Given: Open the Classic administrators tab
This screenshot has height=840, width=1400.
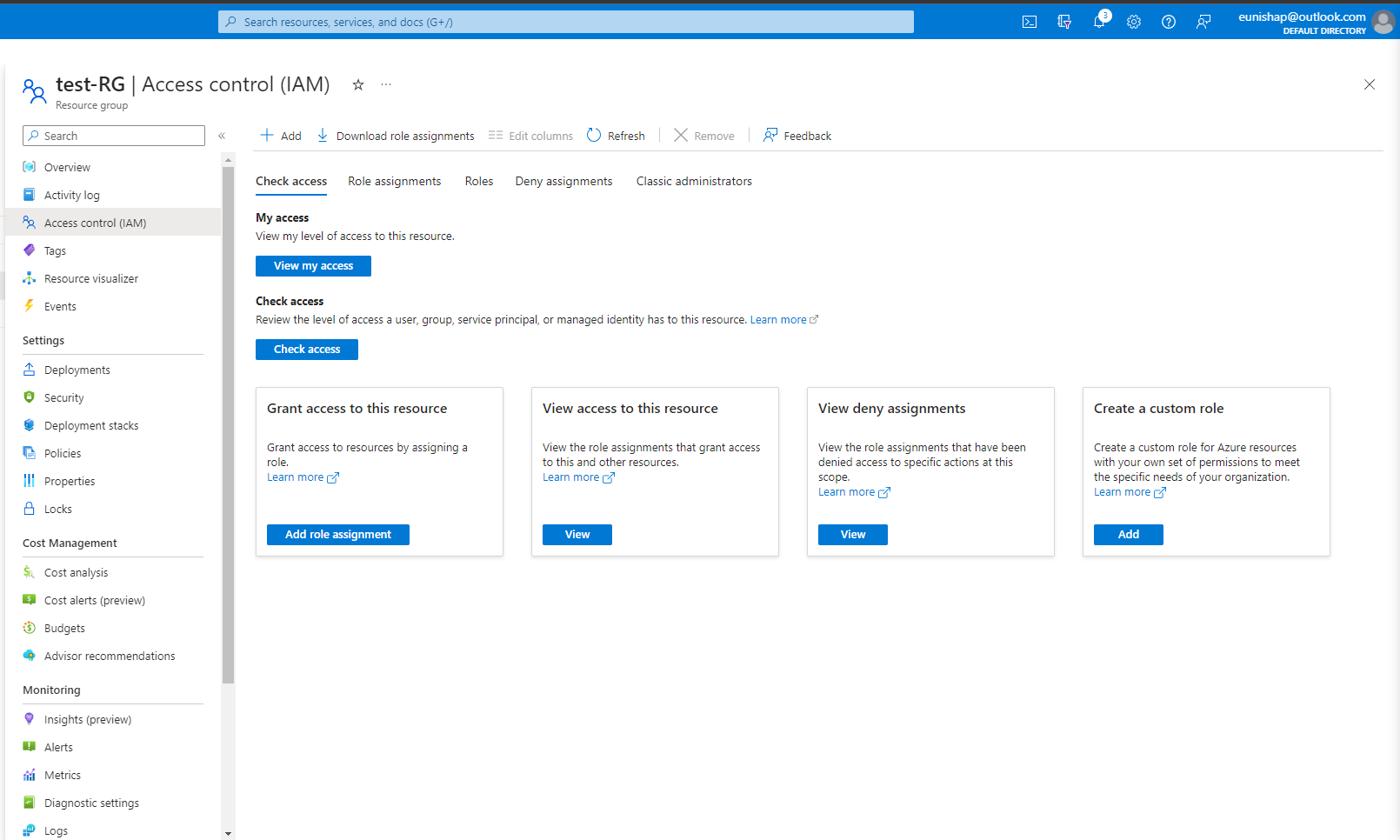Looking at the screenshot, I should tap(694, 181).
